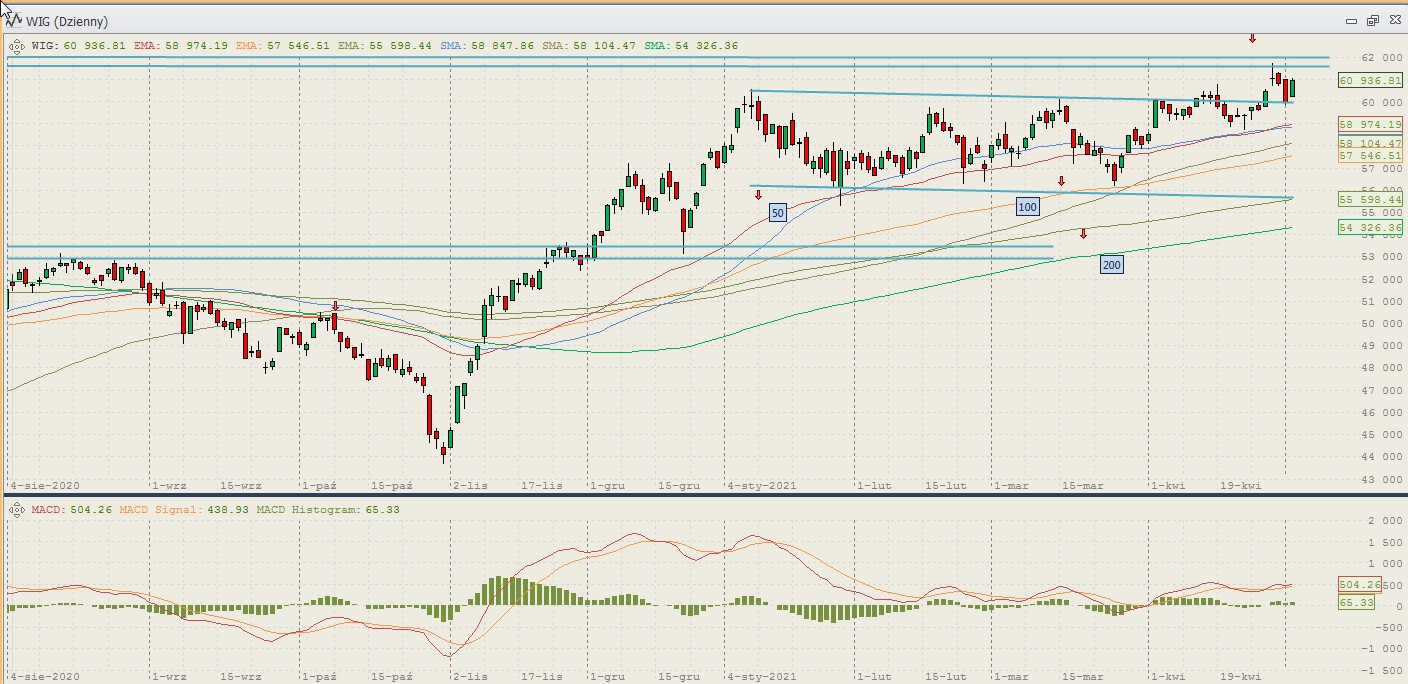Click the blue 50 moving average label
Screen dimensions: 1408x684
point(778,212)
